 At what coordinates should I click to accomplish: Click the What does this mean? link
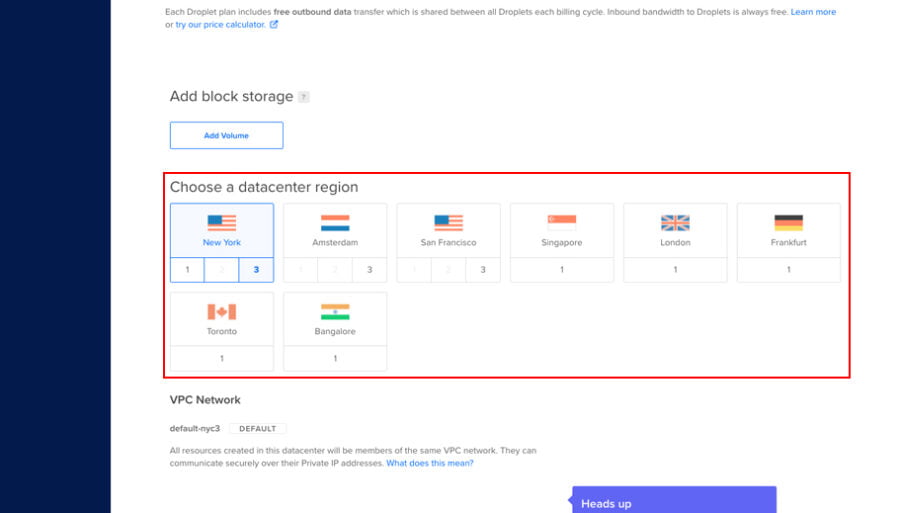coord(430,463)
